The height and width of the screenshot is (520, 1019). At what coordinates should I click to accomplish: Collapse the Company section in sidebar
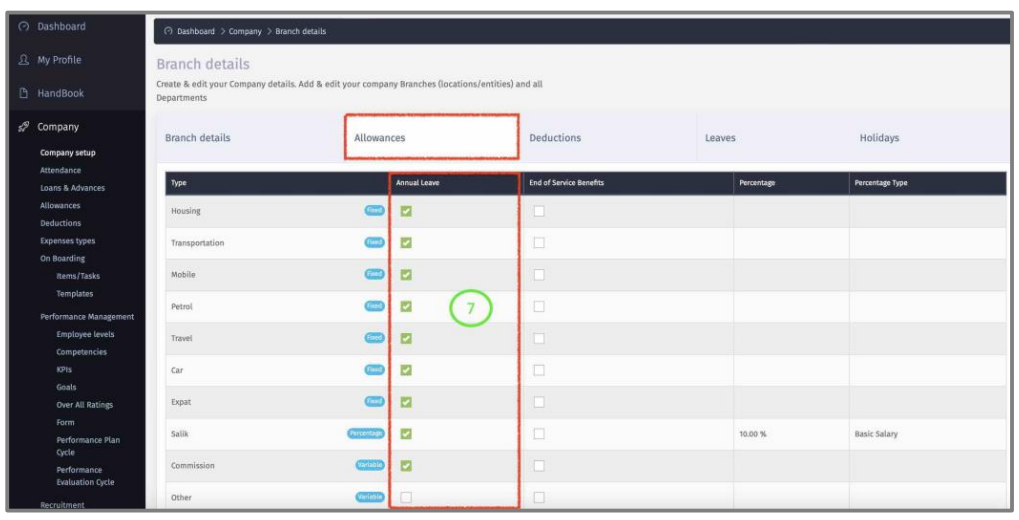point(58,127)
